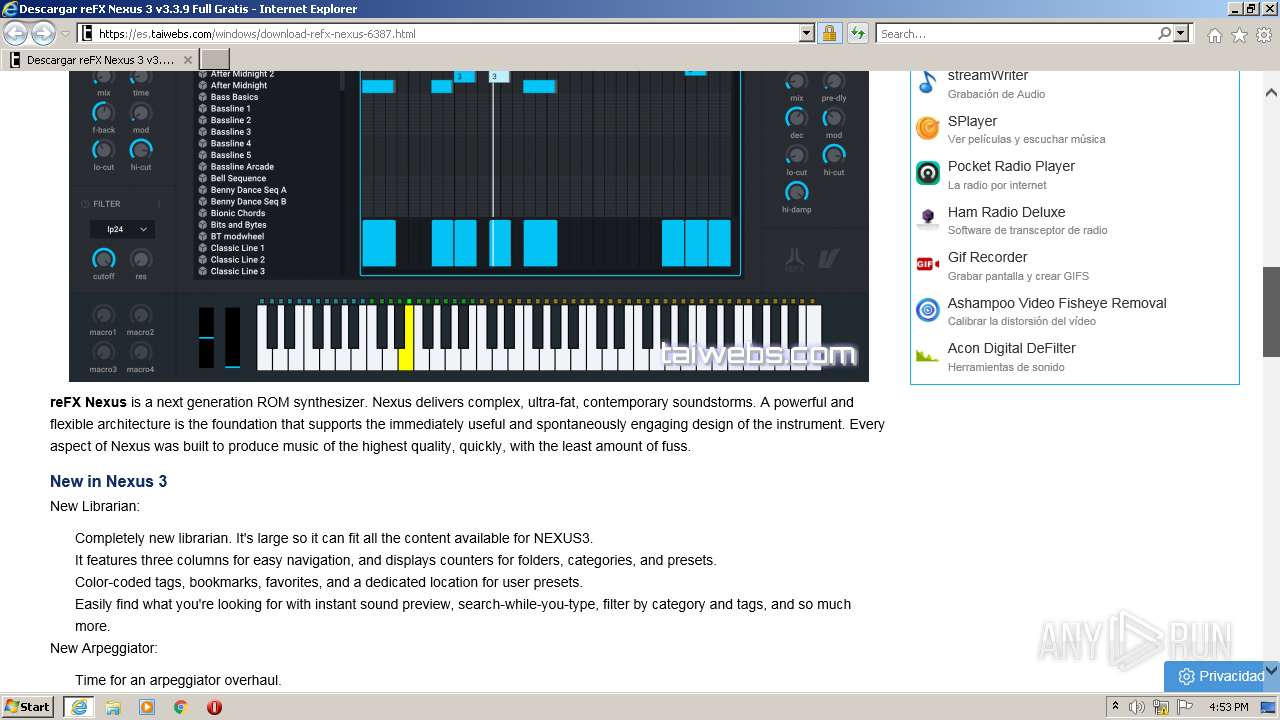Click the browser Back arrow button
The height and width of the screenshot is (720, 1280).
point(16,33)
